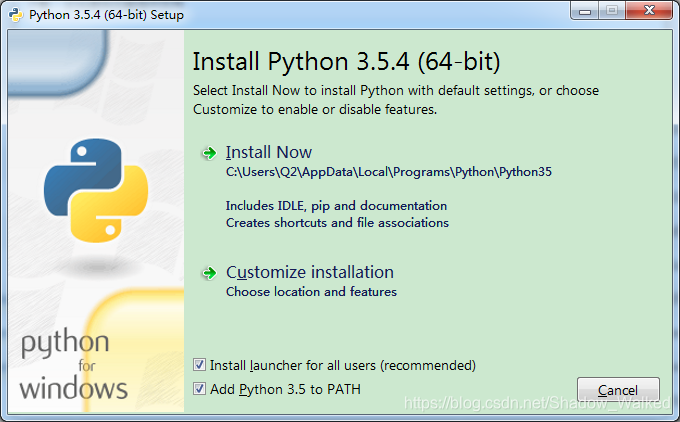680x422 pixels.
Task: Click the "Install Python 3.5.4 (64-bit)" heading
Action: click(x=347, y=62)
